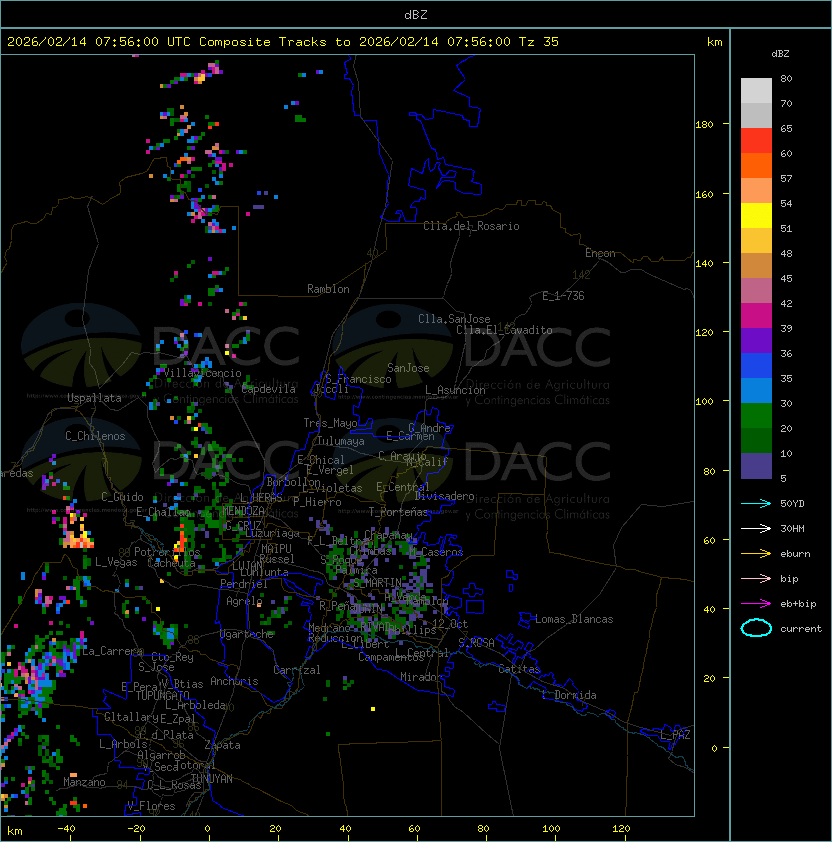This screenshot has height=842, width=832.
Task: Click the 'Capdevila' place label
Action: pyautogui.click(x=268, y=389)
